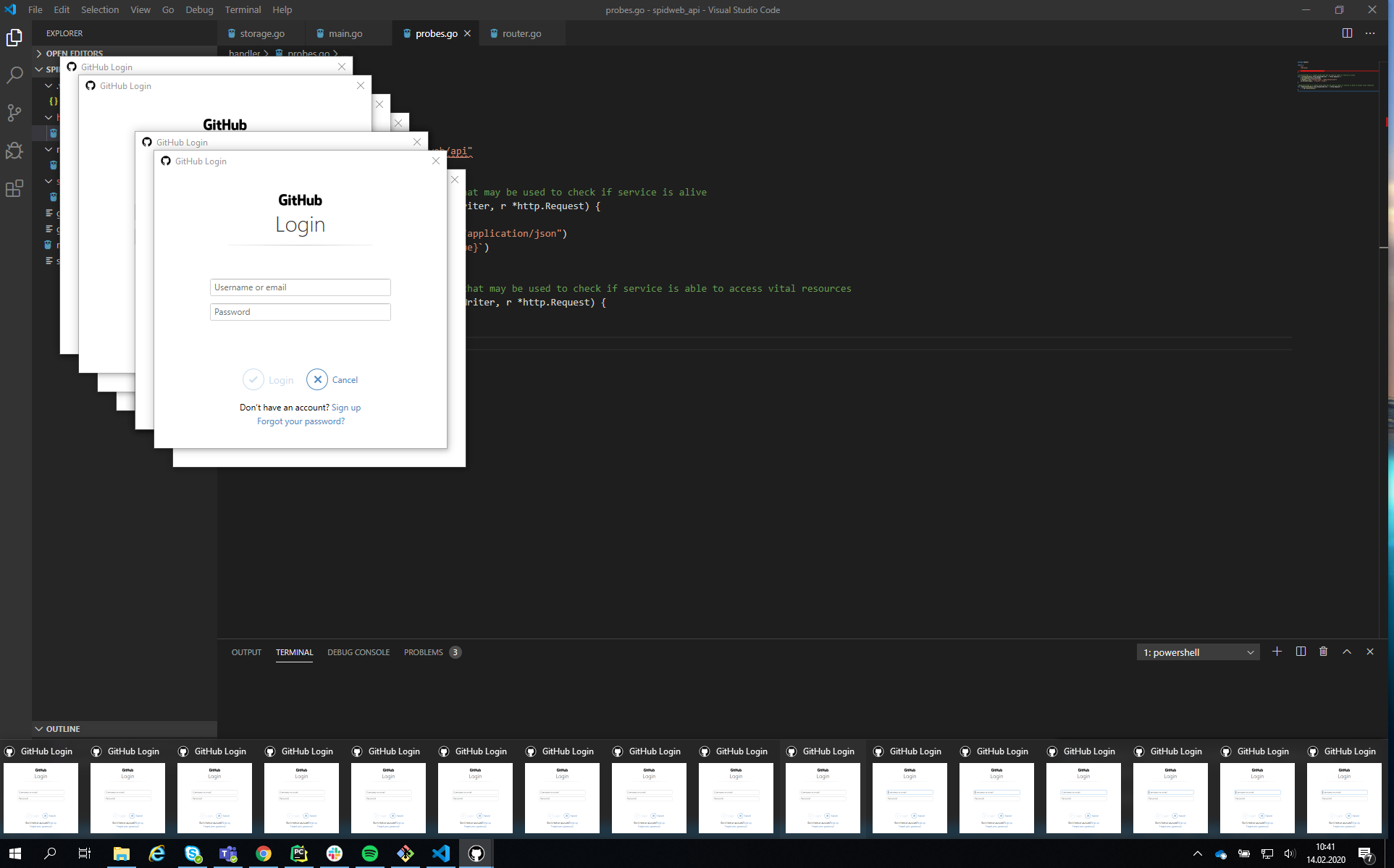Switch to the PROBLEMS panel tab
Screen dimensions: 1394x868
click(424, 652)
